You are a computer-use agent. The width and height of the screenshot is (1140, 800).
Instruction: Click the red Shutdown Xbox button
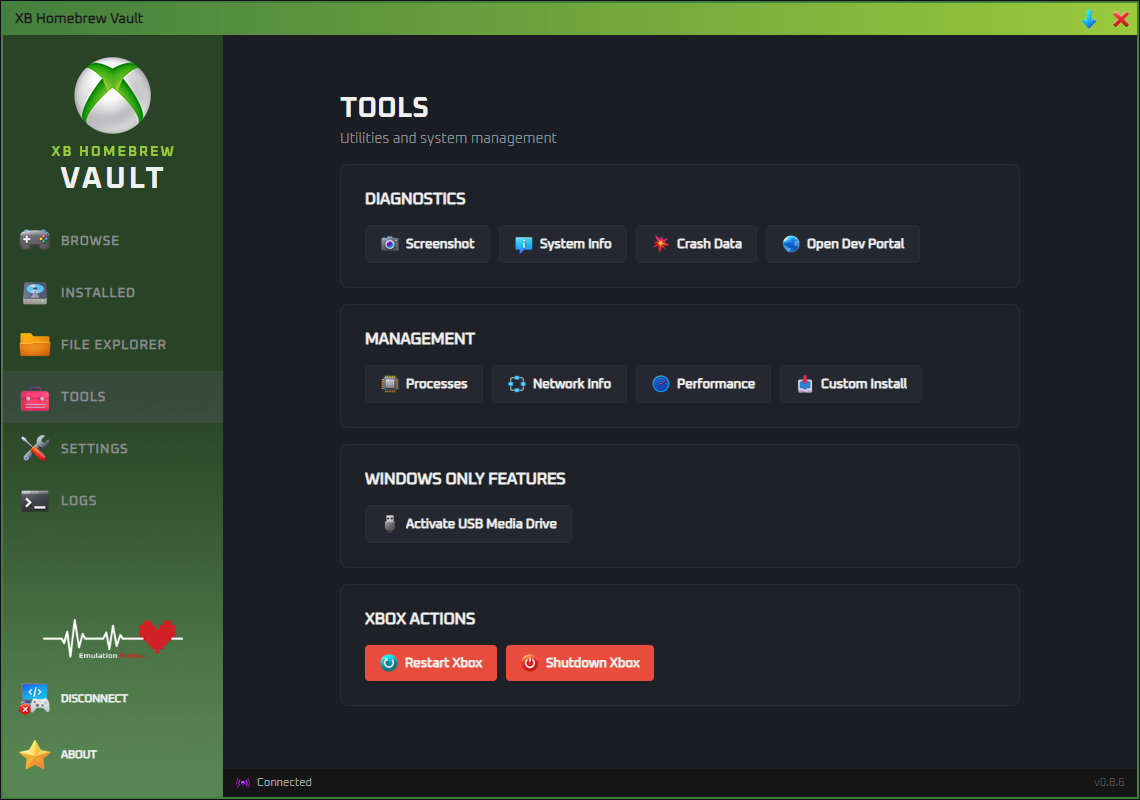[x=579, y=663]
